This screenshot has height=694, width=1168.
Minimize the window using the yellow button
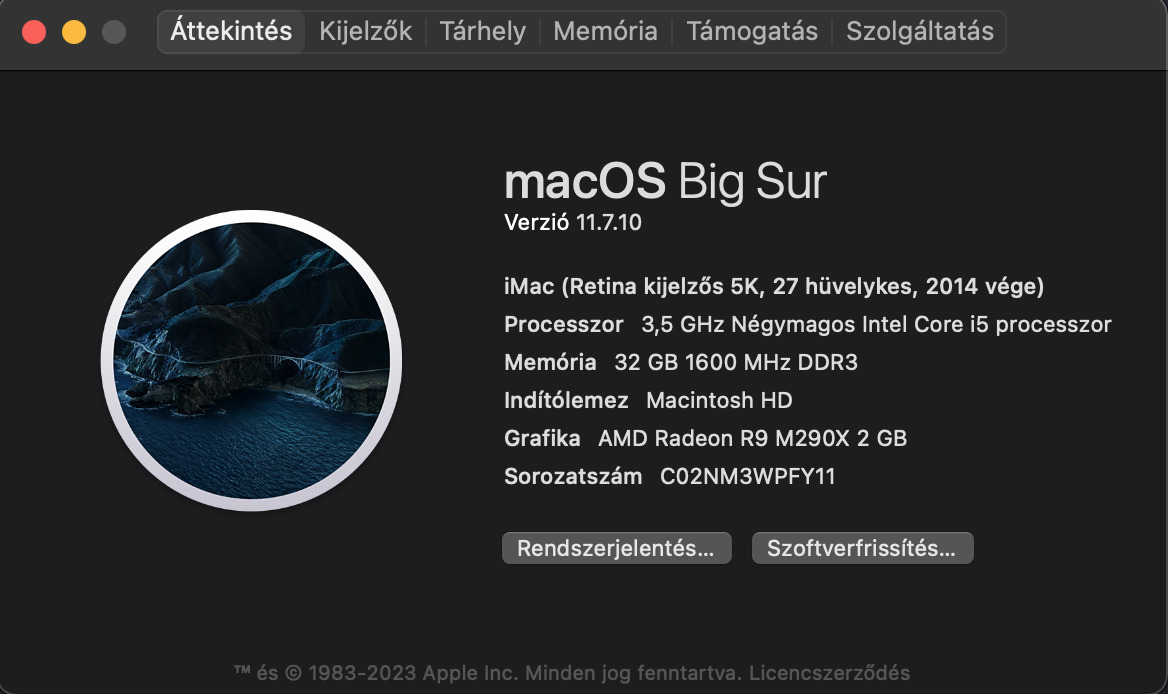(x=74, y=32)
